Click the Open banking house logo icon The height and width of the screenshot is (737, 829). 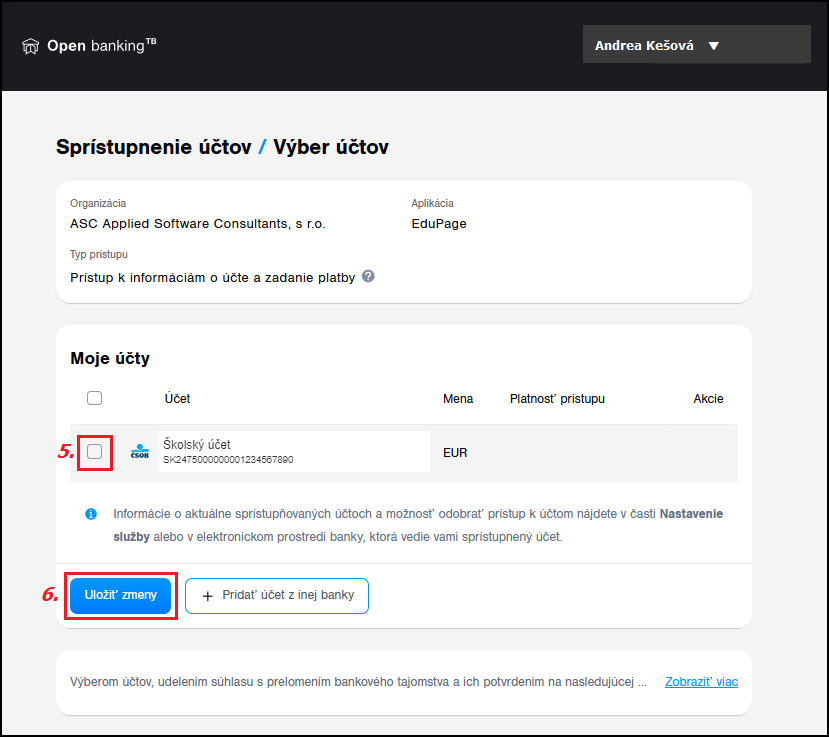[31, 47]
